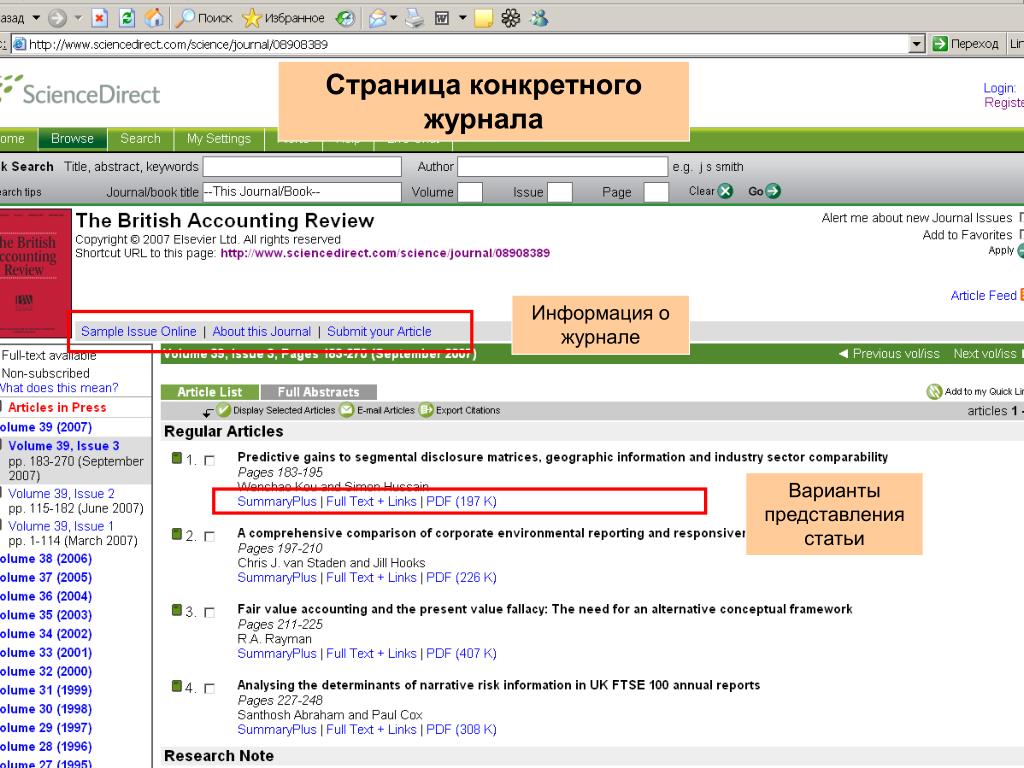Click the Mail envelope toolbar icon

pos(377,18)
